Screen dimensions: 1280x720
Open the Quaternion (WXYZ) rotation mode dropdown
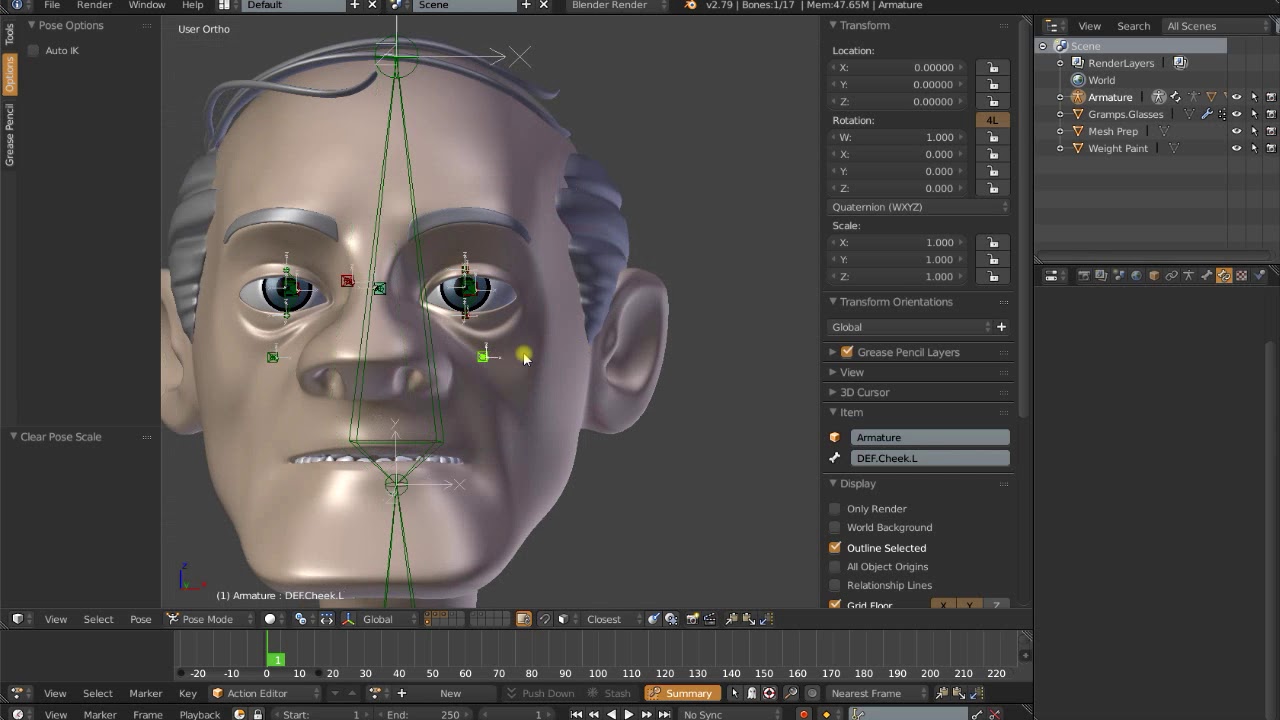[x=919, y=207]
